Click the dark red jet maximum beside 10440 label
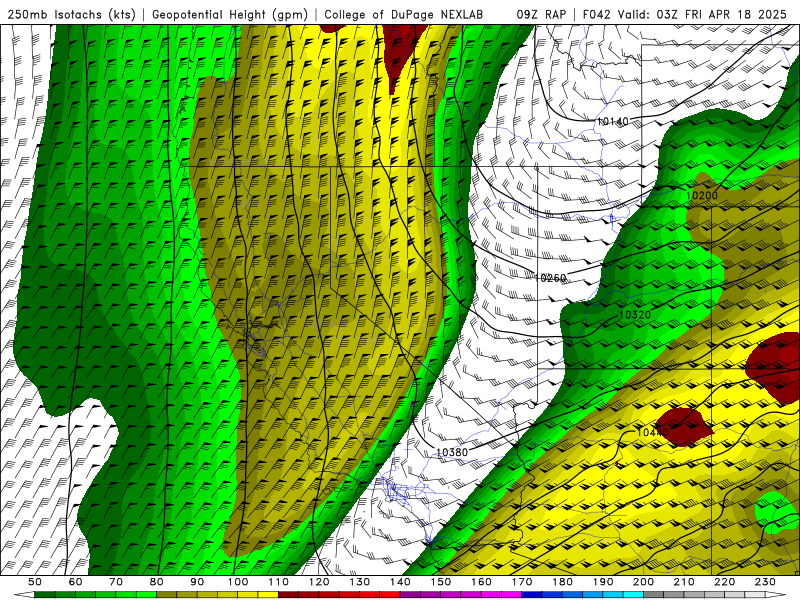The image size is (800, 600). tap(685, 427)
